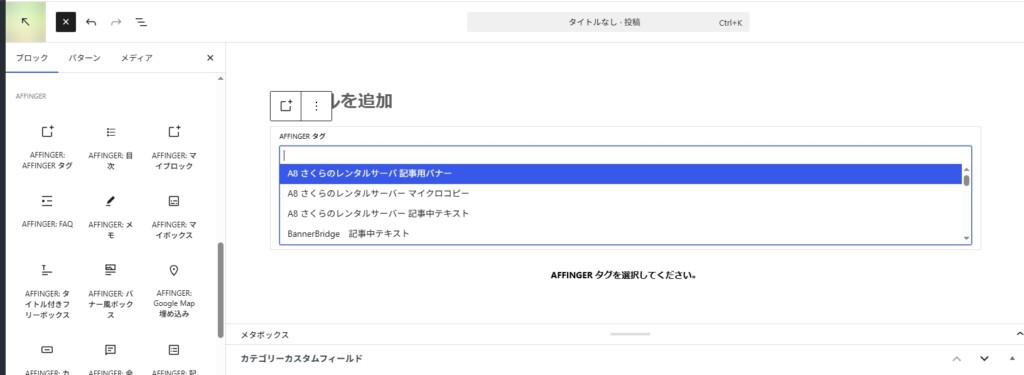1024x375 pixels.
Task: Select A8 さくらのレンタルサーバー 記事中テキスト option
Action: 620,213
